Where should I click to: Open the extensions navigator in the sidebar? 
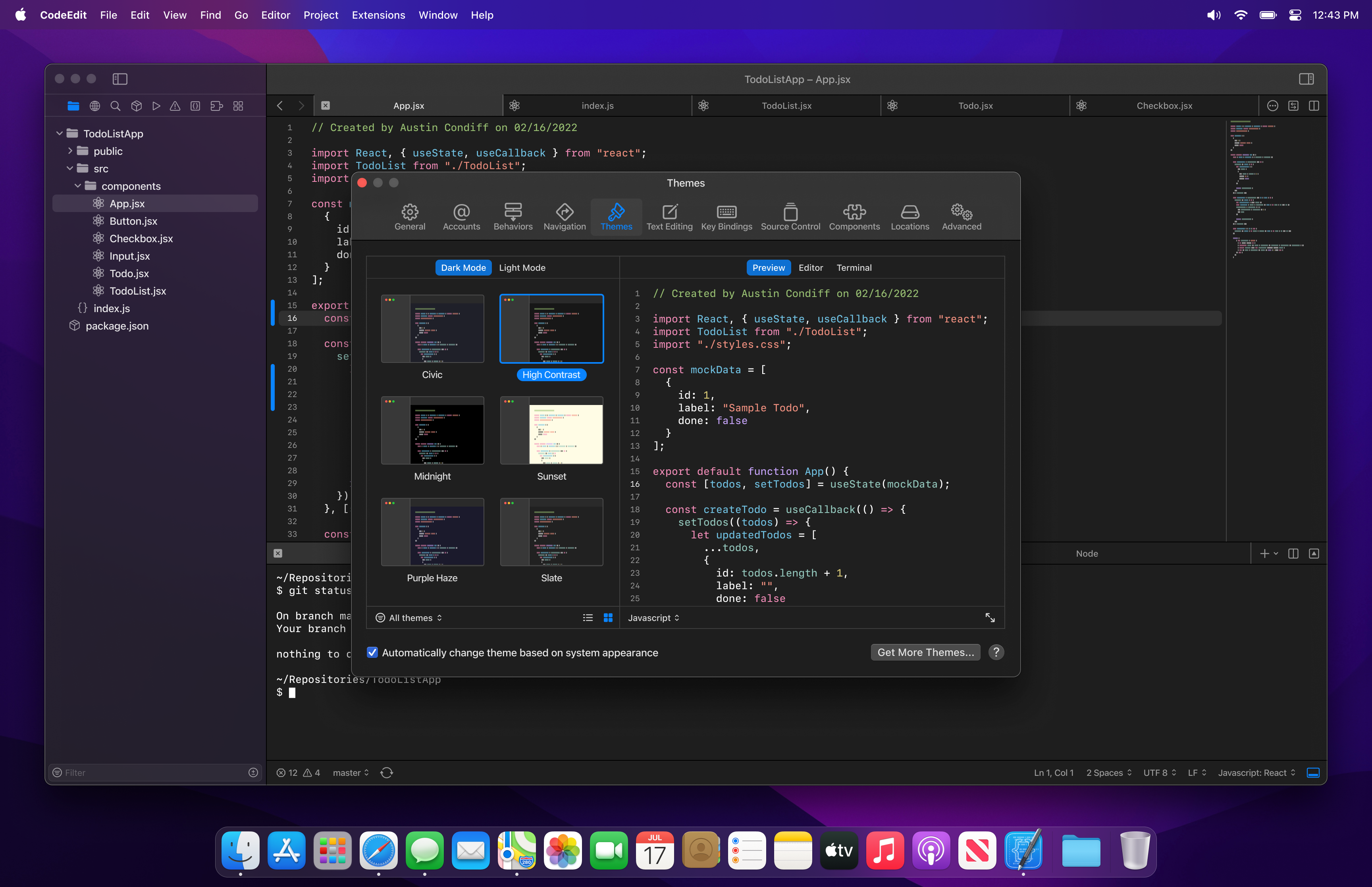click(216, 106)
